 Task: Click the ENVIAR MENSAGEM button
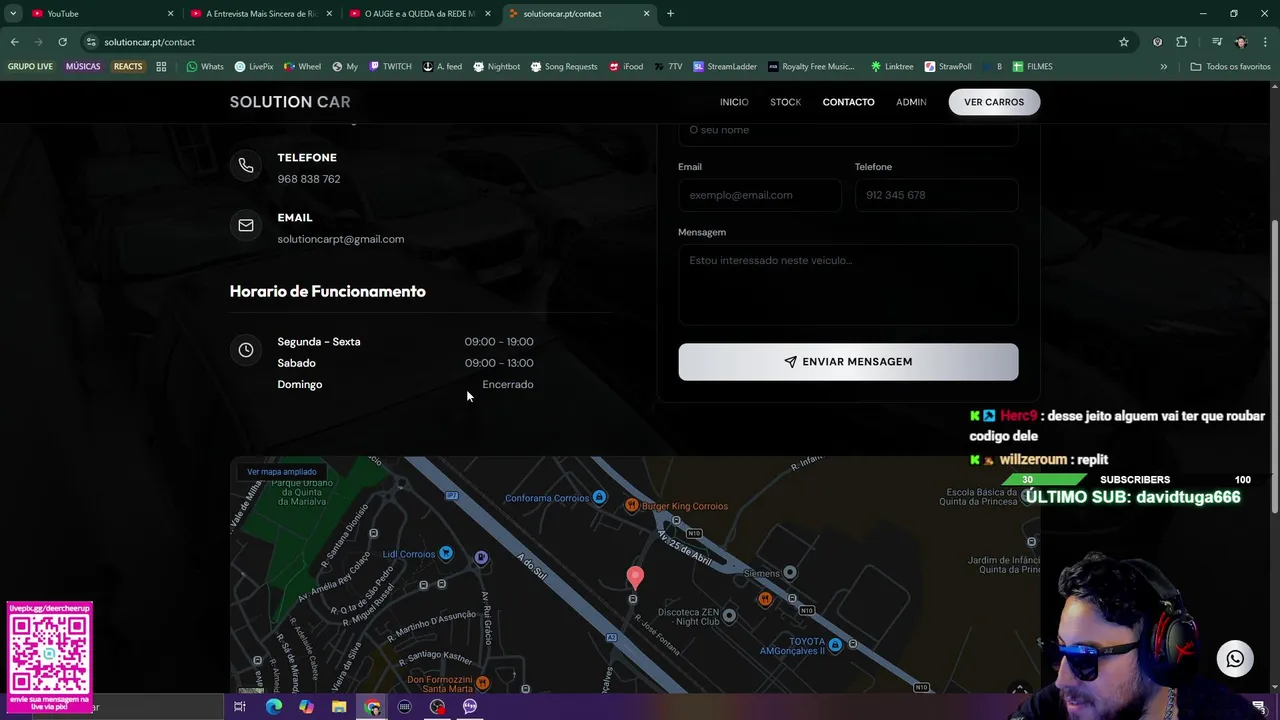[848, 362]
